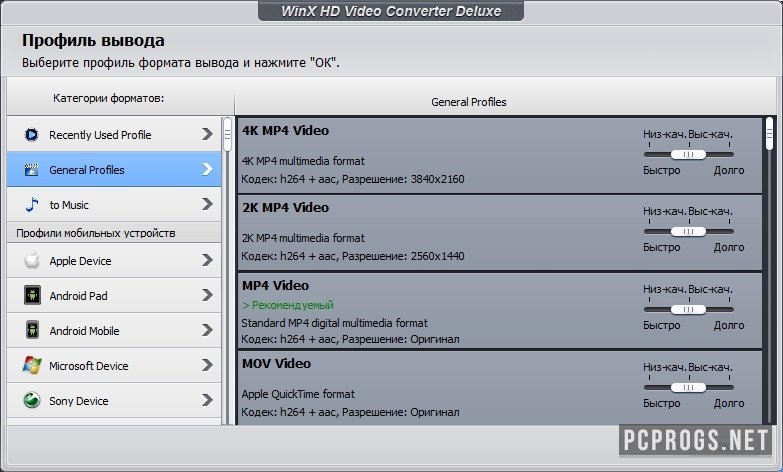Expand Recently Used Profile arrow
Image resolution: width=783 pixels, height=472 pixels.
click(x=207, y=134)
